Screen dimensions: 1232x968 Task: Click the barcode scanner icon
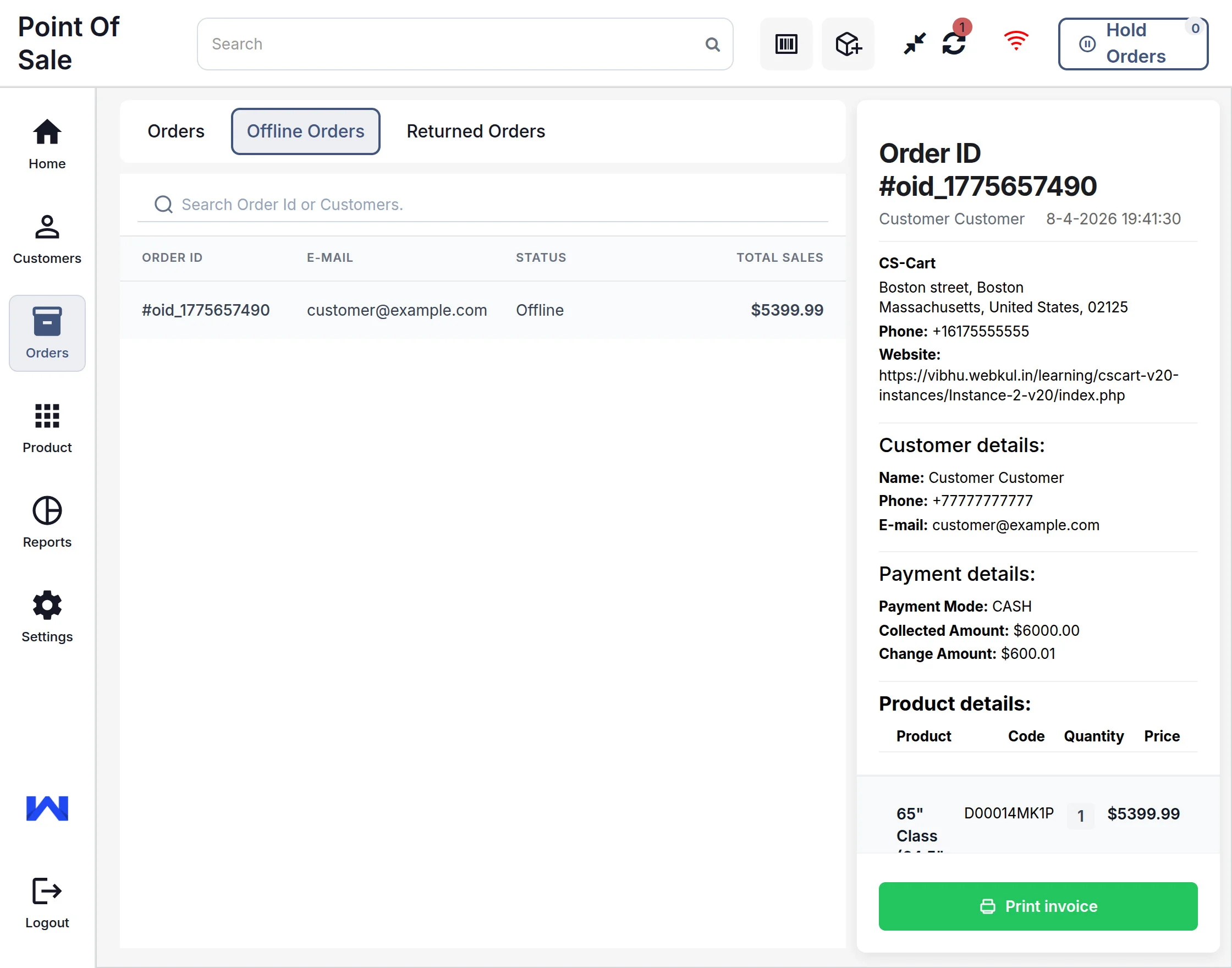(785, 43)
